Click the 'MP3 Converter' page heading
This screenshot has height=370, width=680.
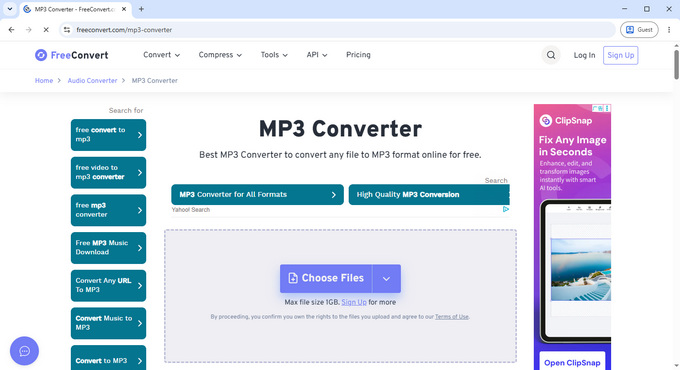pyautogui.click(x=340, y=129)
